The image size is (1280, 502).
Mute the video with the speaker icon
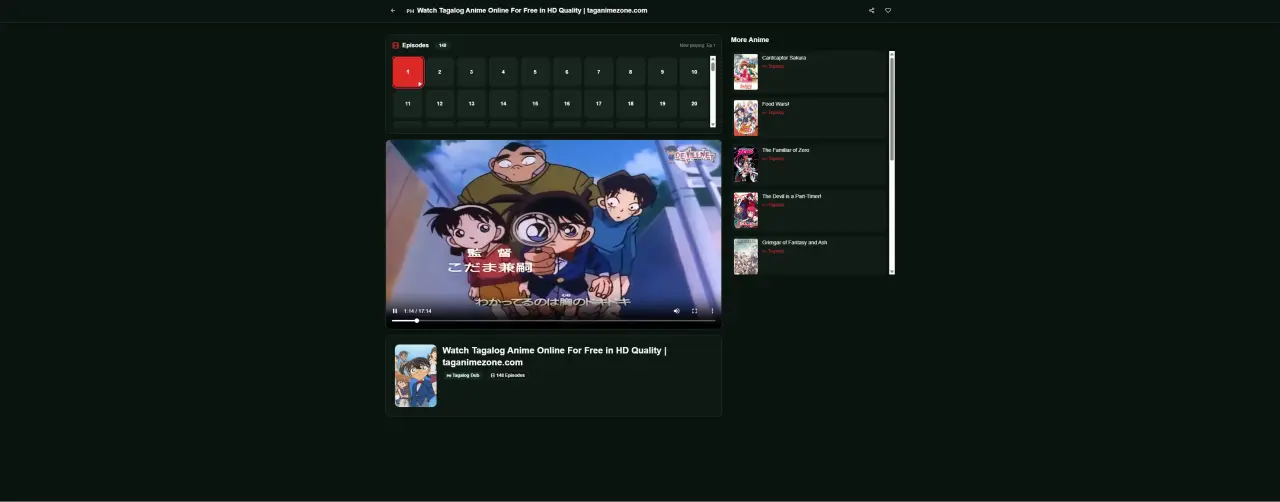[x=676, y=311]
